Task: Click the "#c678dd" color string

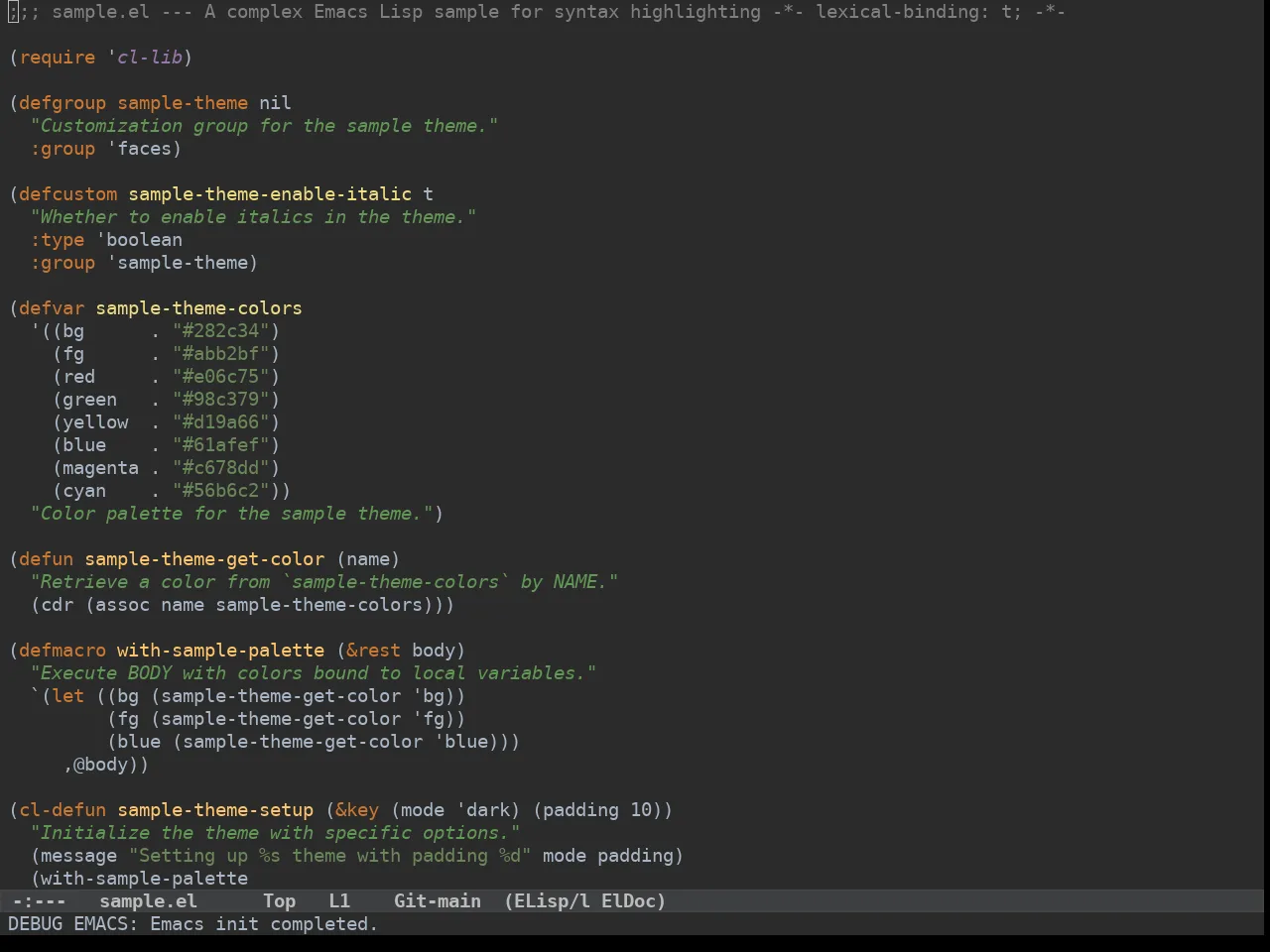Action: point(220,468)
